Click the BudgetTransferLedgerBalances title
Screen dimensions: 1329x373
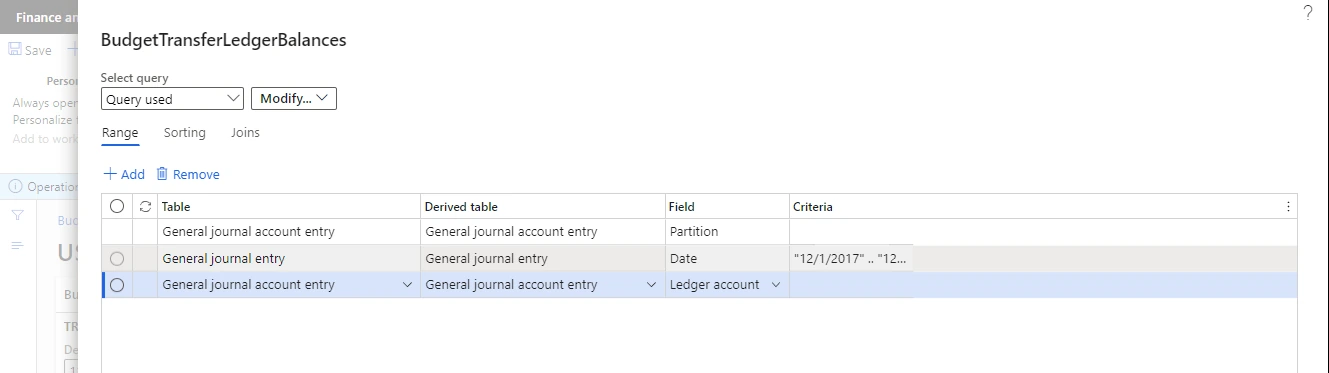224,41
